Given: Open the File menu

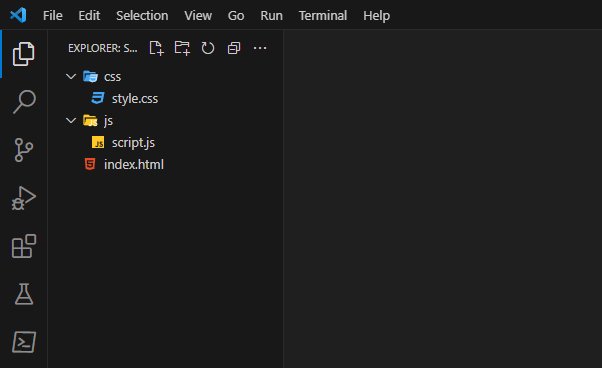Looking at the screenshot, I should [53, 15].
